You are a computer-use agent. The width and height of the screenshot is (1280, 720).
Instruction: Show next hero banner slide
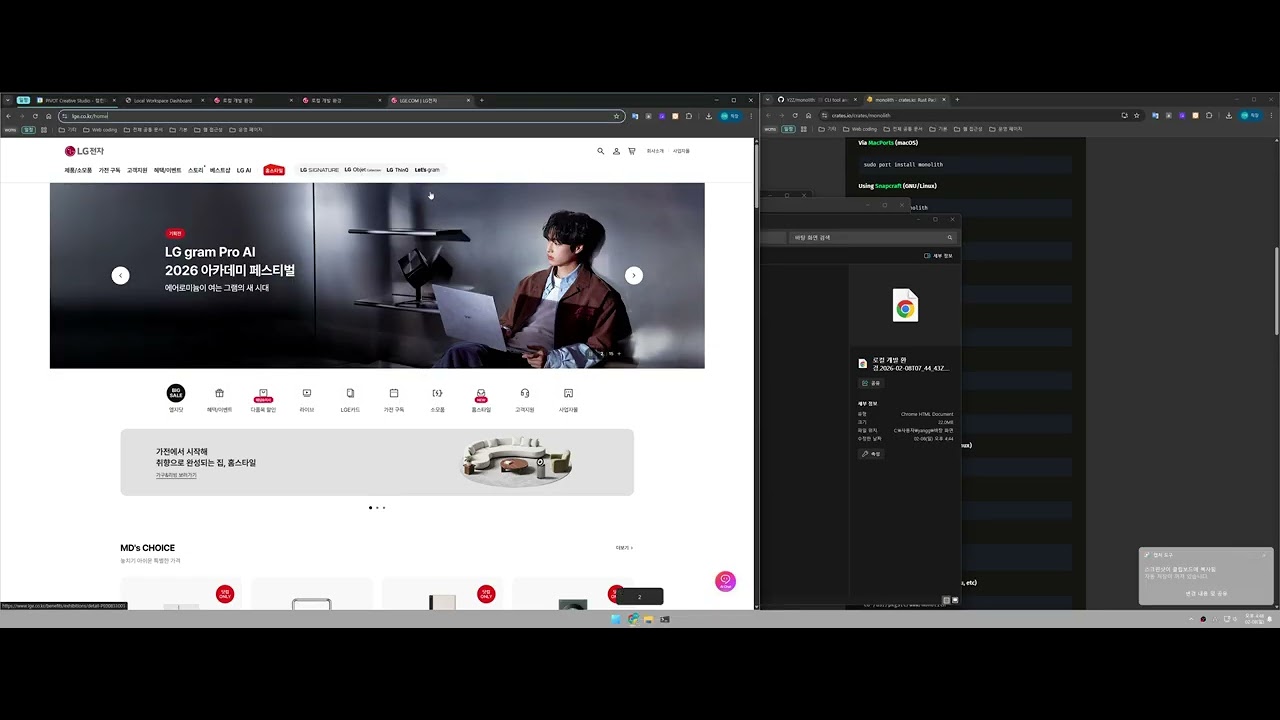(634, 275)
